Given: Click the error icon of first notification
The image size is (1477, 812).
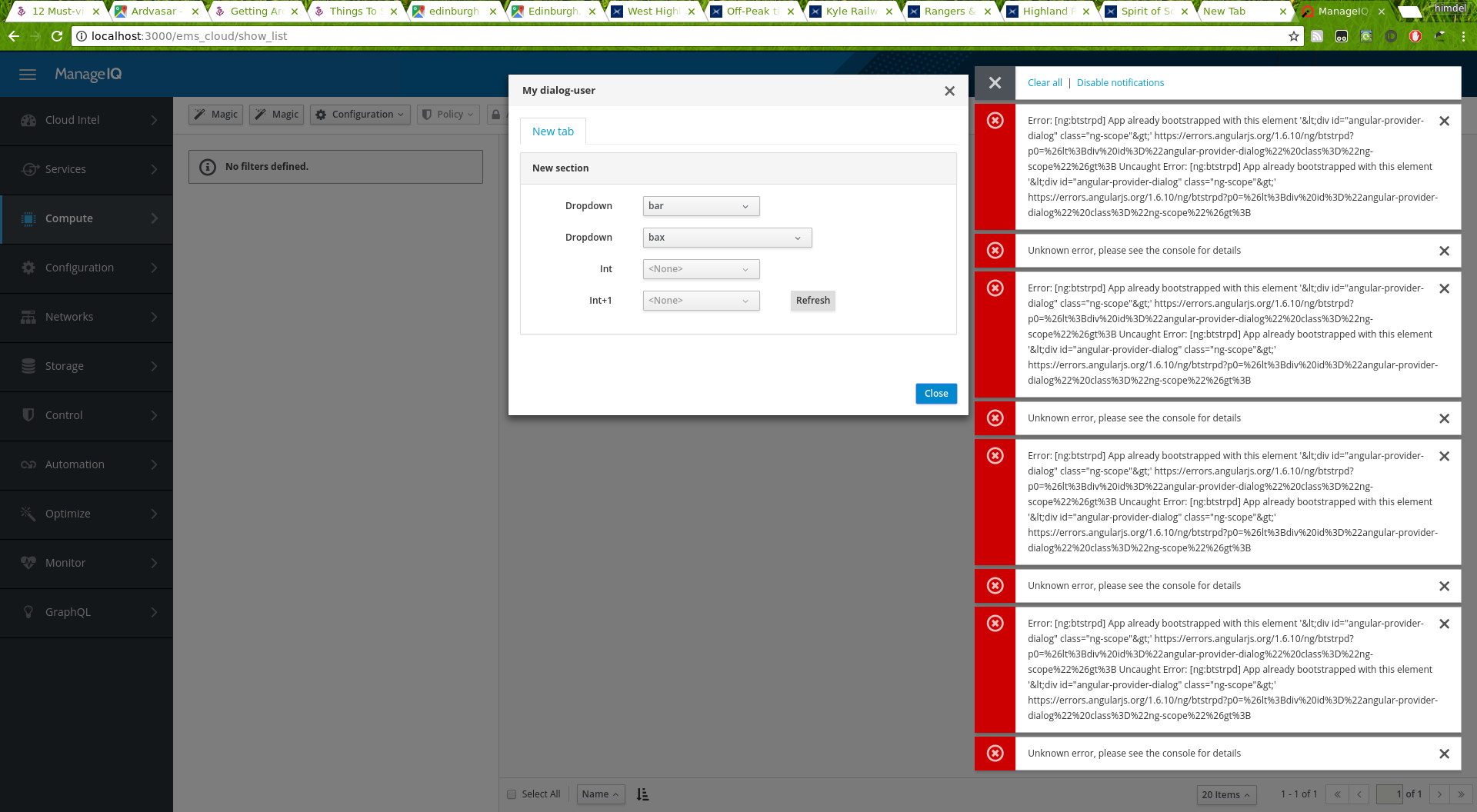Looking at the screenshot, I should (x=995, y=121).
